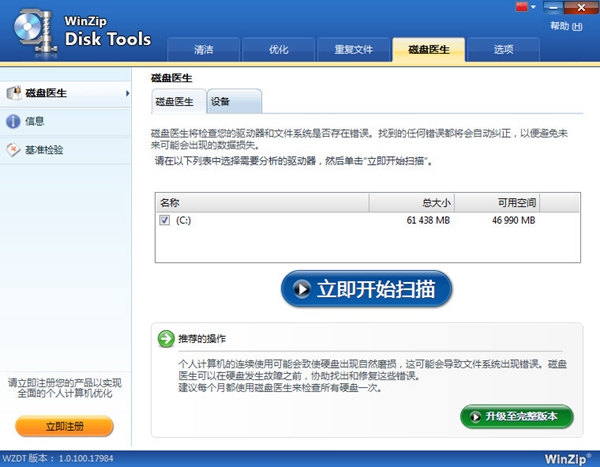Image resolution: width=600 pixels, height=467 pixels.
Task: Click the Chinese flag language icon
Action: click(x=522, y=7)
